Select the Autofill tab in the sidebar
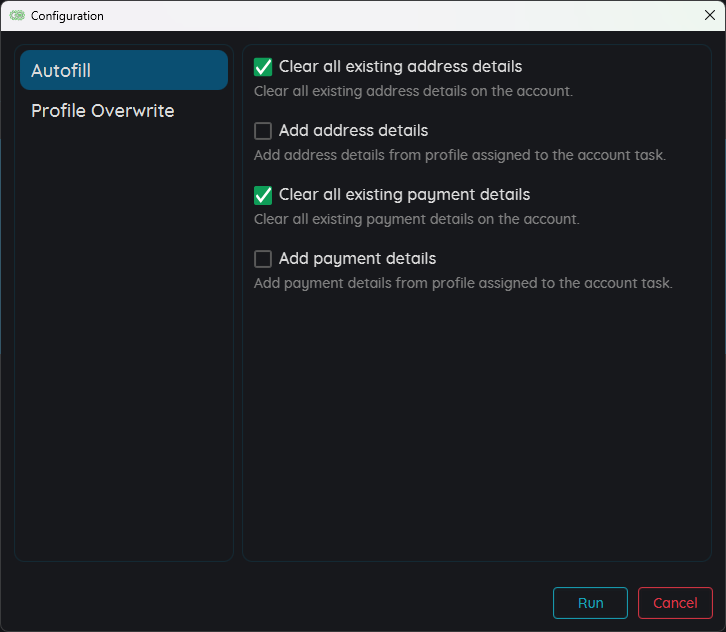The height and width of the screenshot is (632, 726). click(x=124, y=70)
